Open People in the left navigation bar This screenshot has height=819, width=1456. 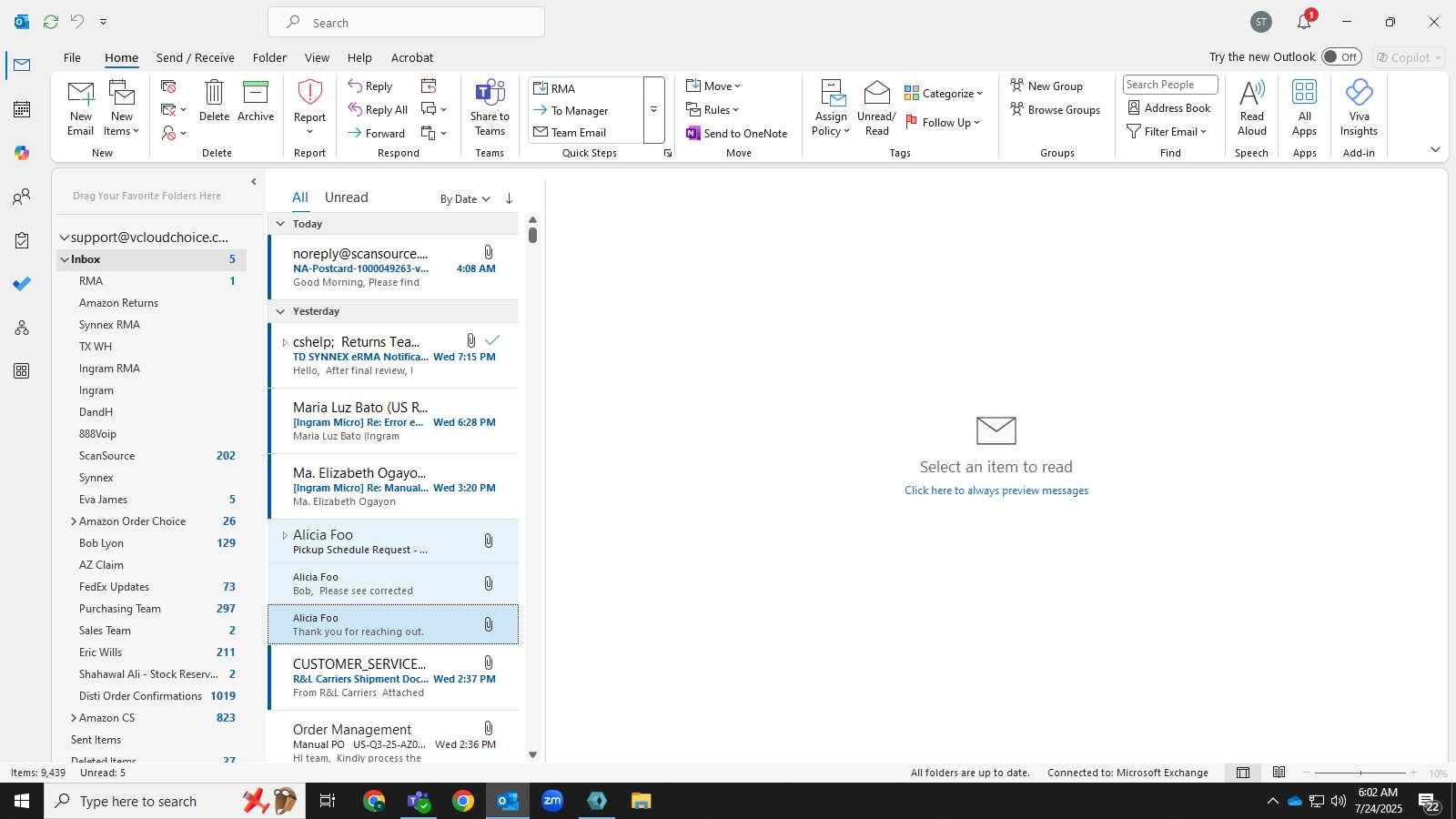pyautogui.click(x=22, y=197)
